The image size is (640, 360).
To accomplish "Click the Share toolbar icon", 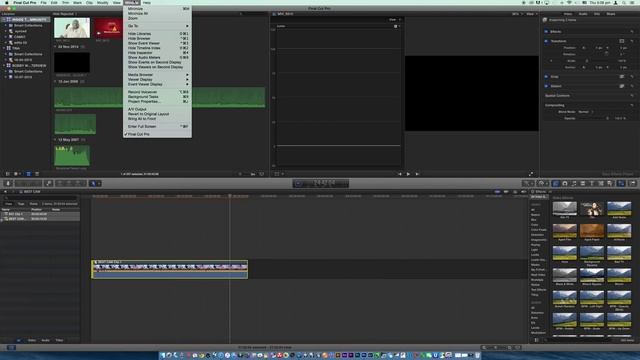I will point(633,184).
